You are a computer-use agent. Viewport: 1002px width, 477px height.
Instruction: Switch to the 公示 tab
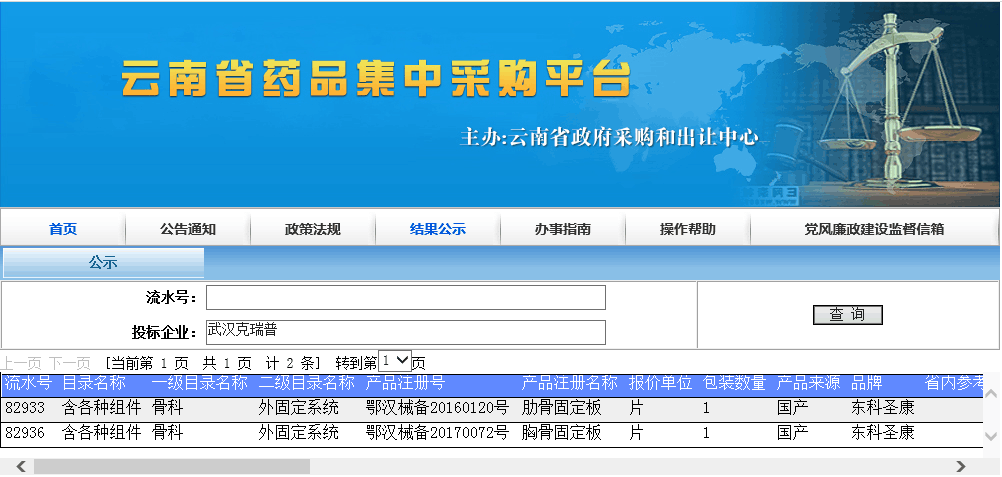tap(103, 263)
